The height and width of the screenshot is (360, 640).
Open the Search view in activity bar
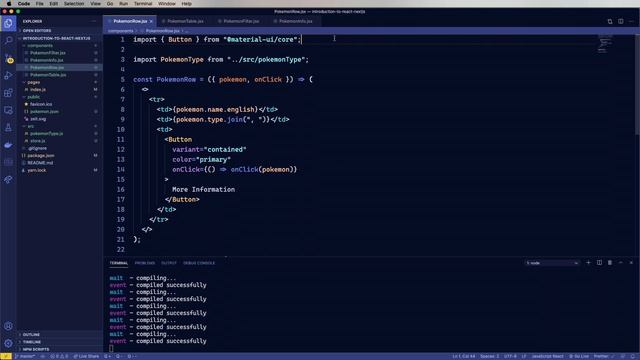(8, 40)
